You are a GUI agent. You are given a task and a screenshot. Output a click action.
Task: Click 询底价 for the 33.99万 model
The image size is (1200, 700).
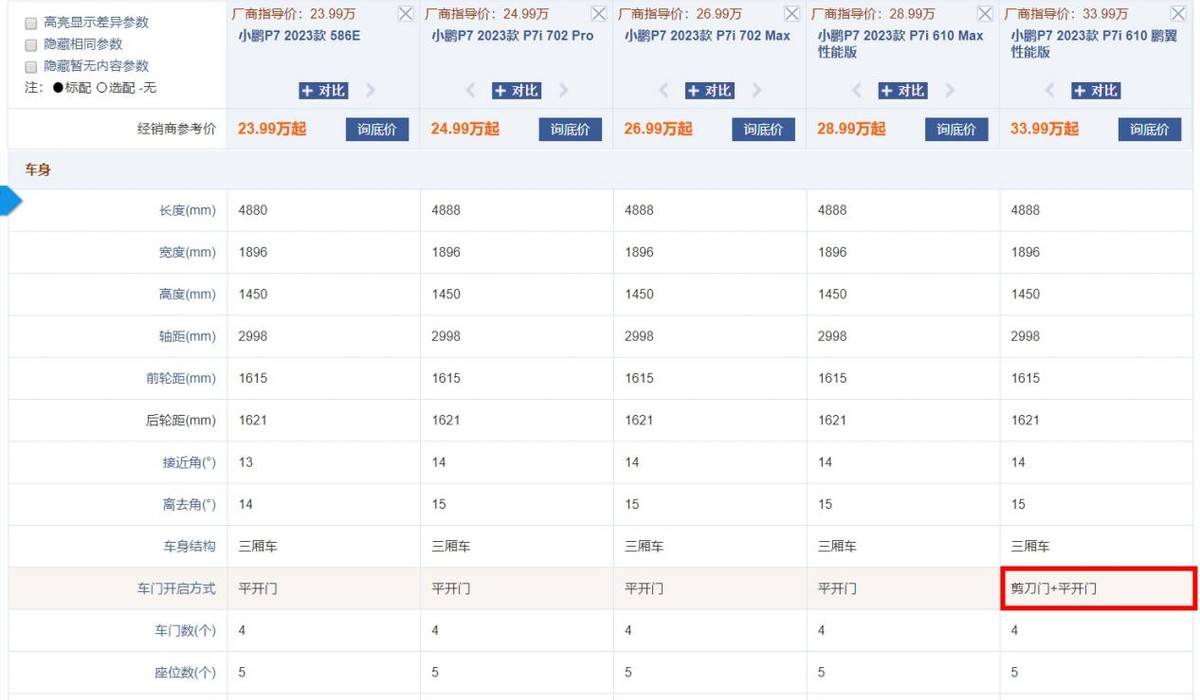click(x=1149, y=129)
